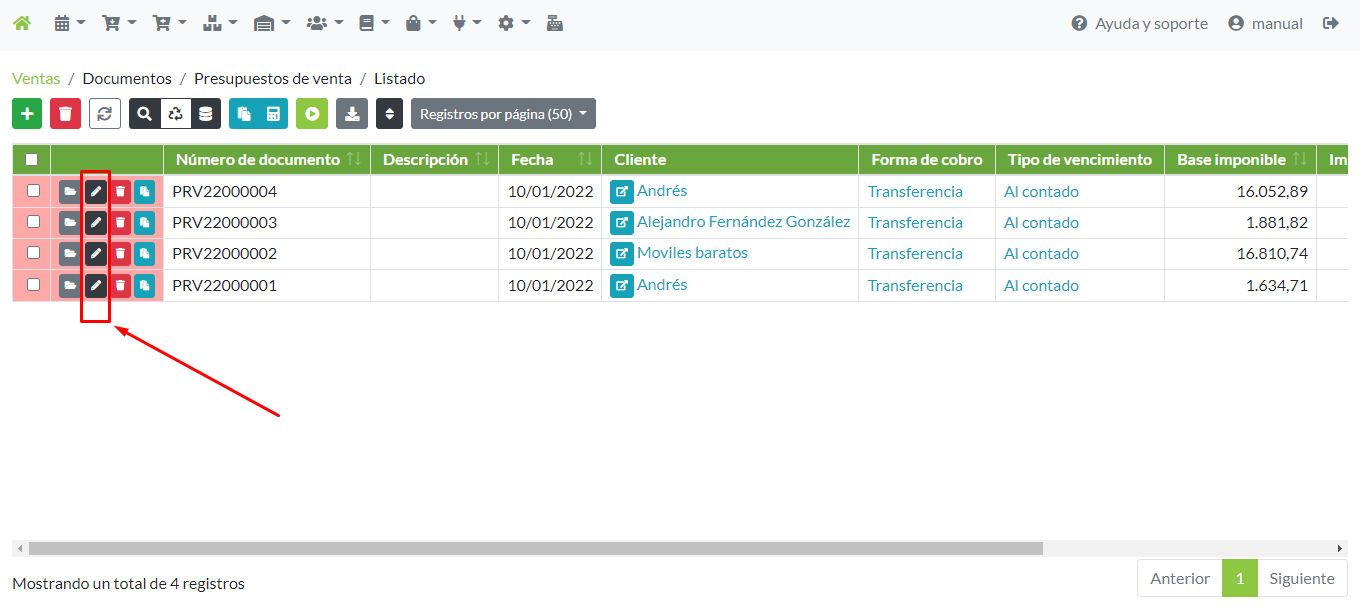
Task: Expand the Registros por página (50) dropdown
Action: (x=503, y=114)
